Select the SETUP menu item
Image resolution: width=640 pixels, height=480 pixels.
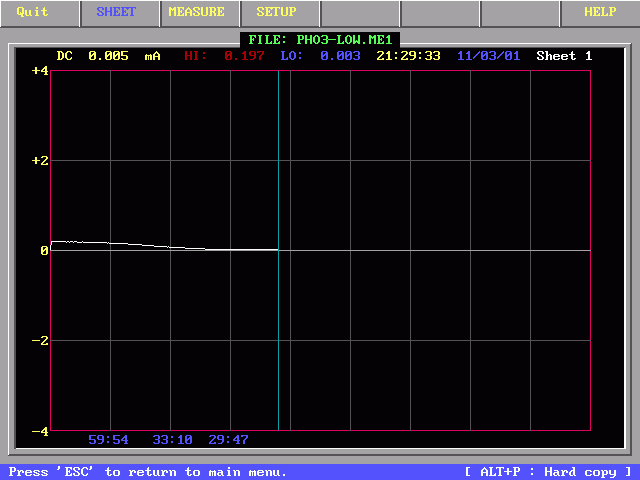(276, 12)
